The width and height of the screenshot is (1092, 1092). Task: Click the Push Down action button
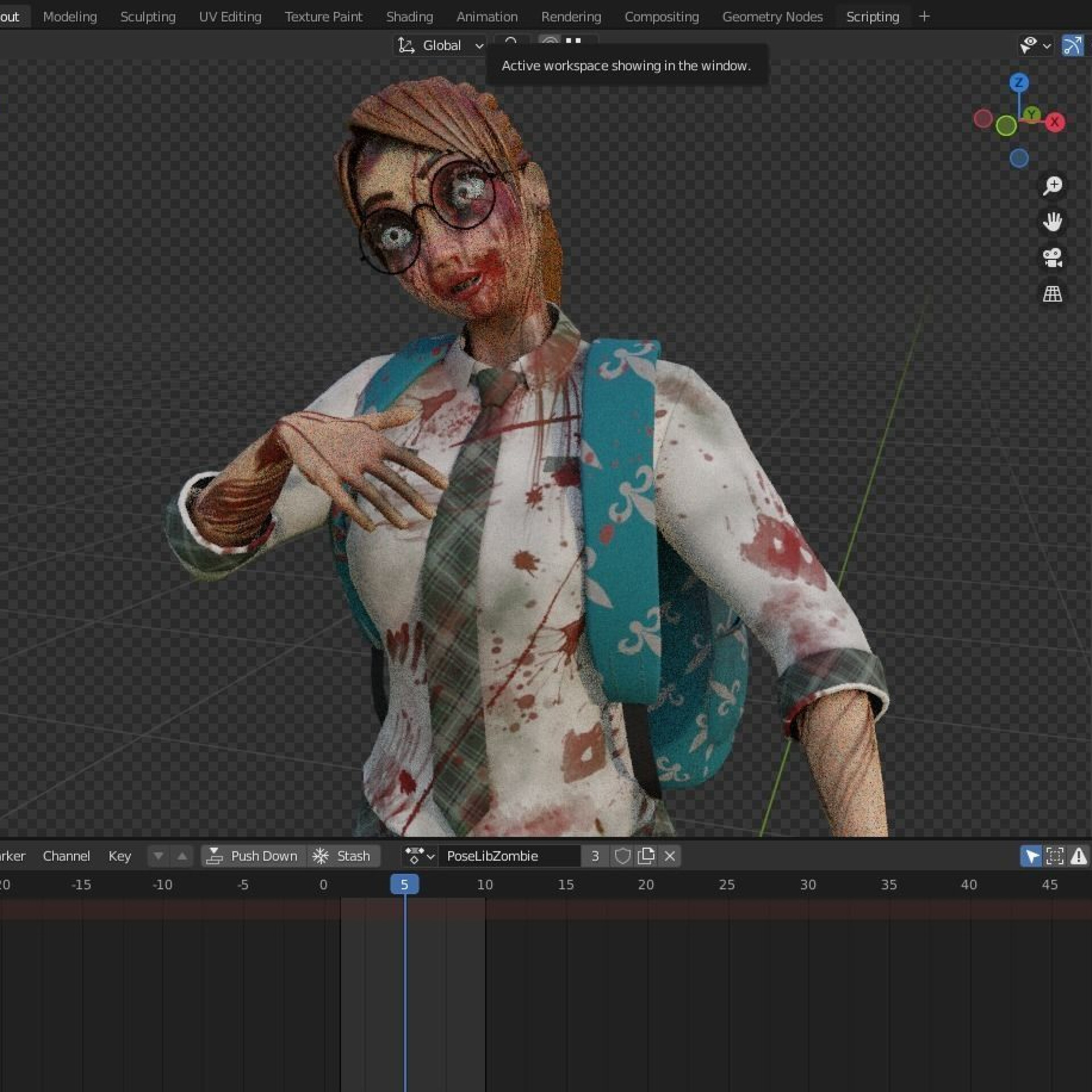[254, 856]
